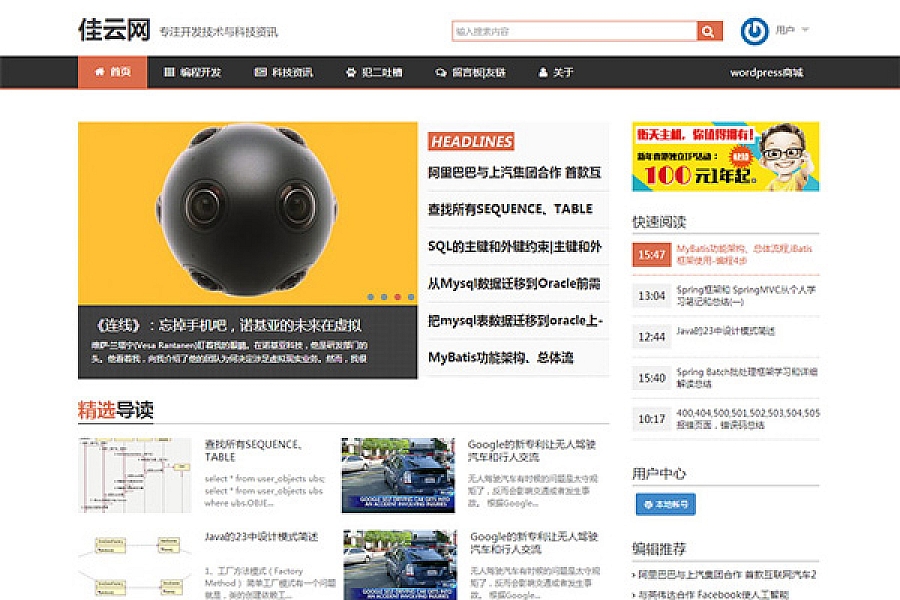The image size is (900, 600).
Task: Select the orange third slider dot
Action: (398, 297)
